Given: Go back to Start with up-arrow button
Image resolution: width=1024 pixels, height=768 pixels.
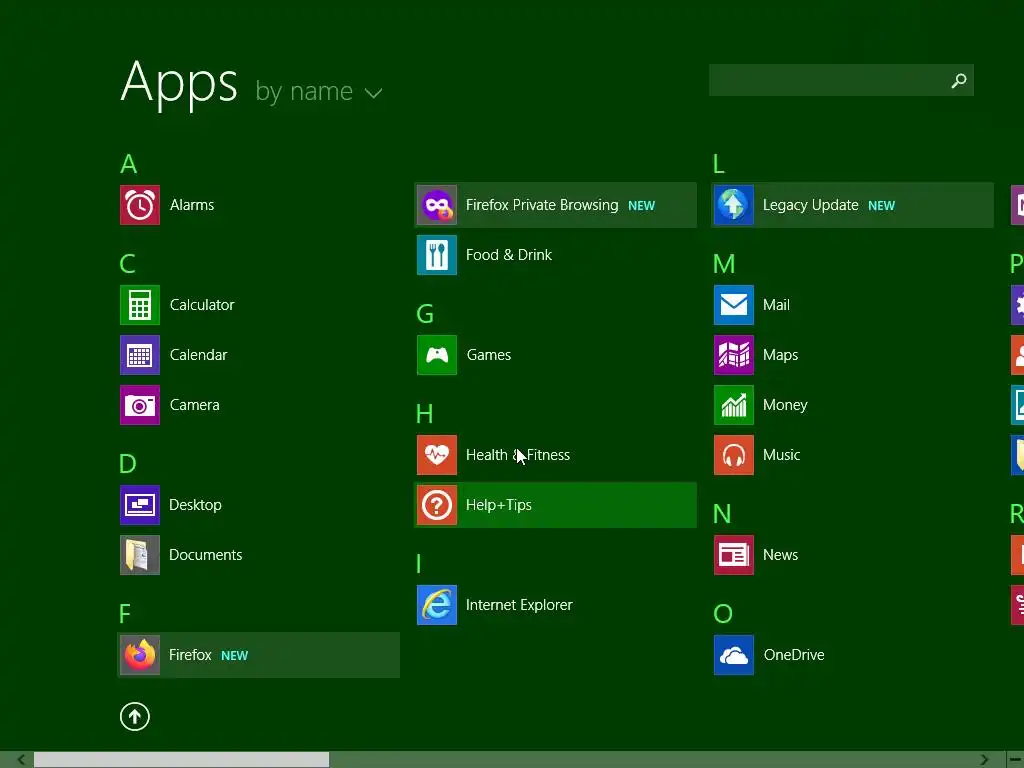Looking at the screenshot, I should pyautogui.click(x=135, y=716).
